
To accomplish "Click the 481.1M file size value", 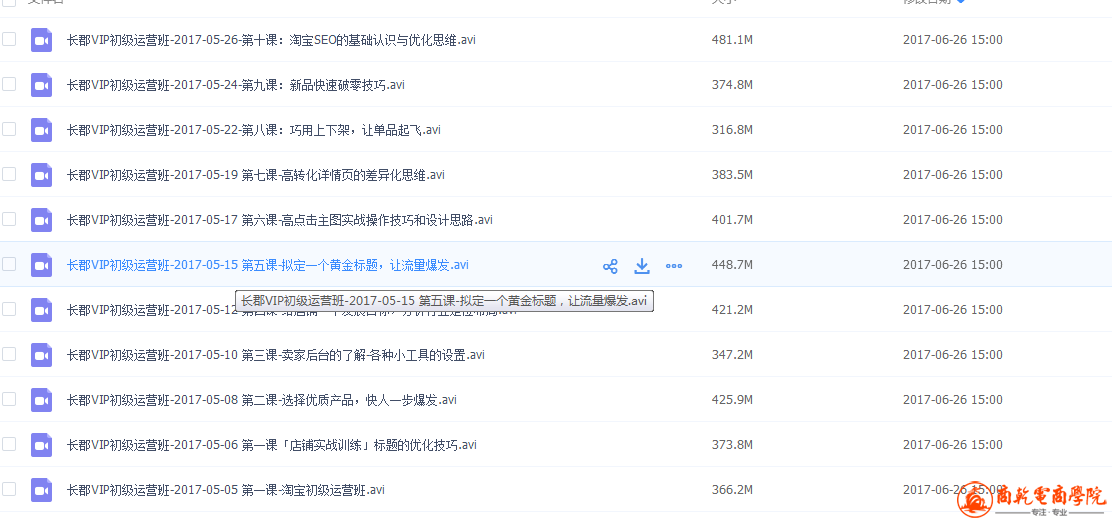I will 732,40.
